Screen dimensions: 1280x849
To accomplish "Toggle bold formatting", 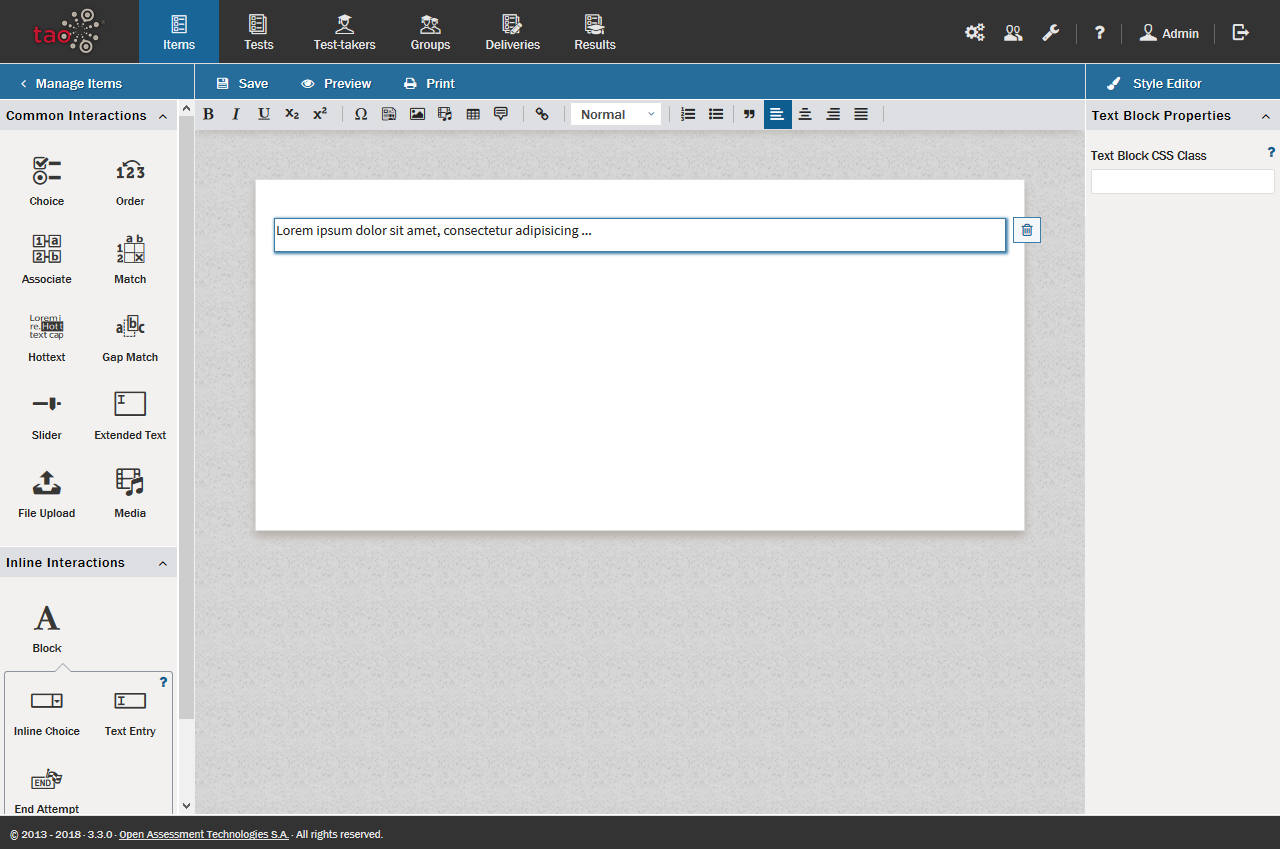I will 208,115.
